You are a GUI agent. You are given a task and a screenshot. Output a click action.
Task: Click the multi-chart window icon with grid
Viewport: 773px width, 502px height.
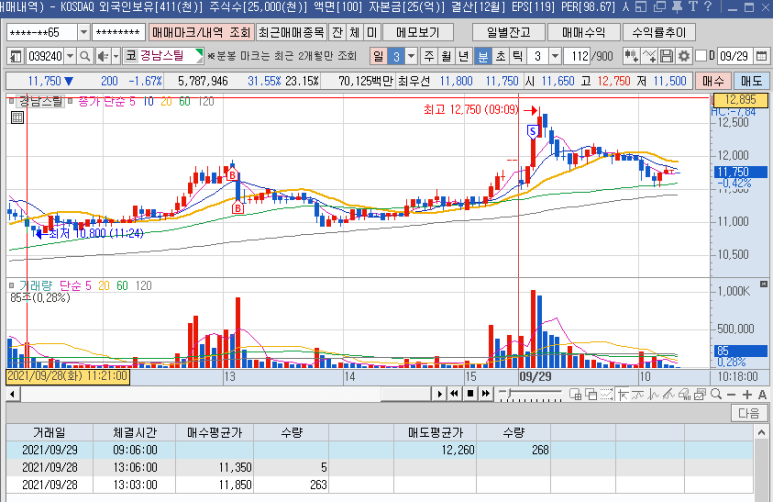(x=575, y=394)
